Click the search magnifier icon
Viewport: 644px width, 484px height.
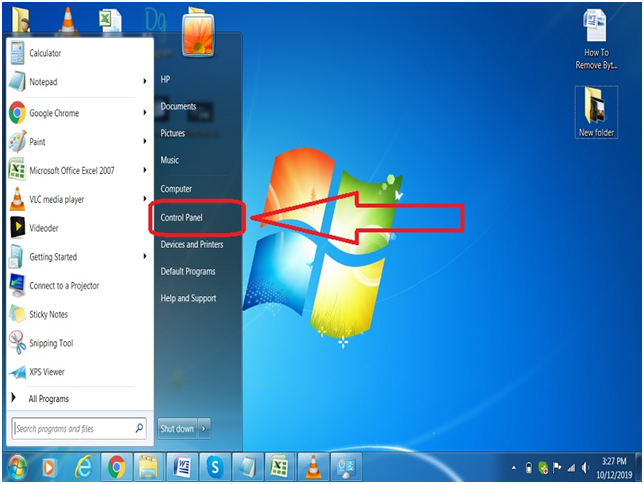(139, 428)
